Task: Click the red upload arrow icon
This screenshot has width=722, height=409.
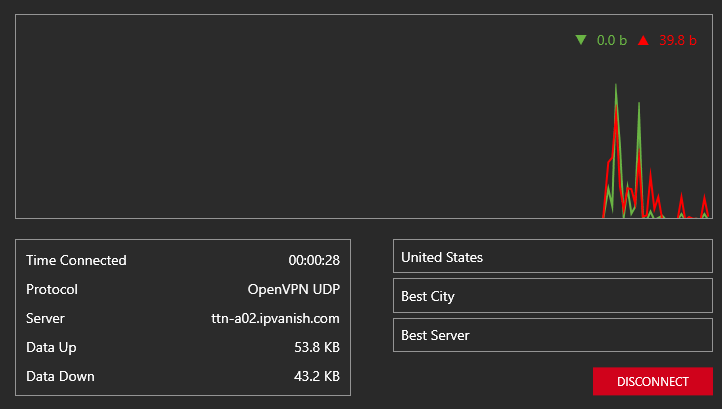Action: (643, 40)
